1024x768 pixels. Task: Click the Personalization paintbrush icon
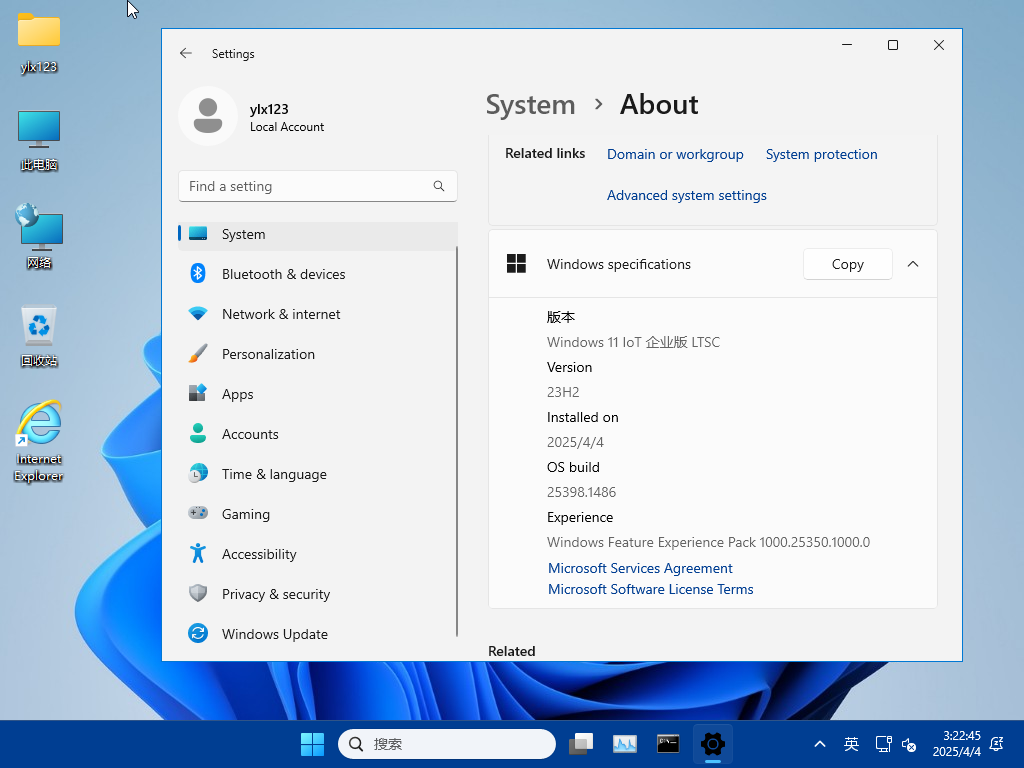[x=198, y=353]
